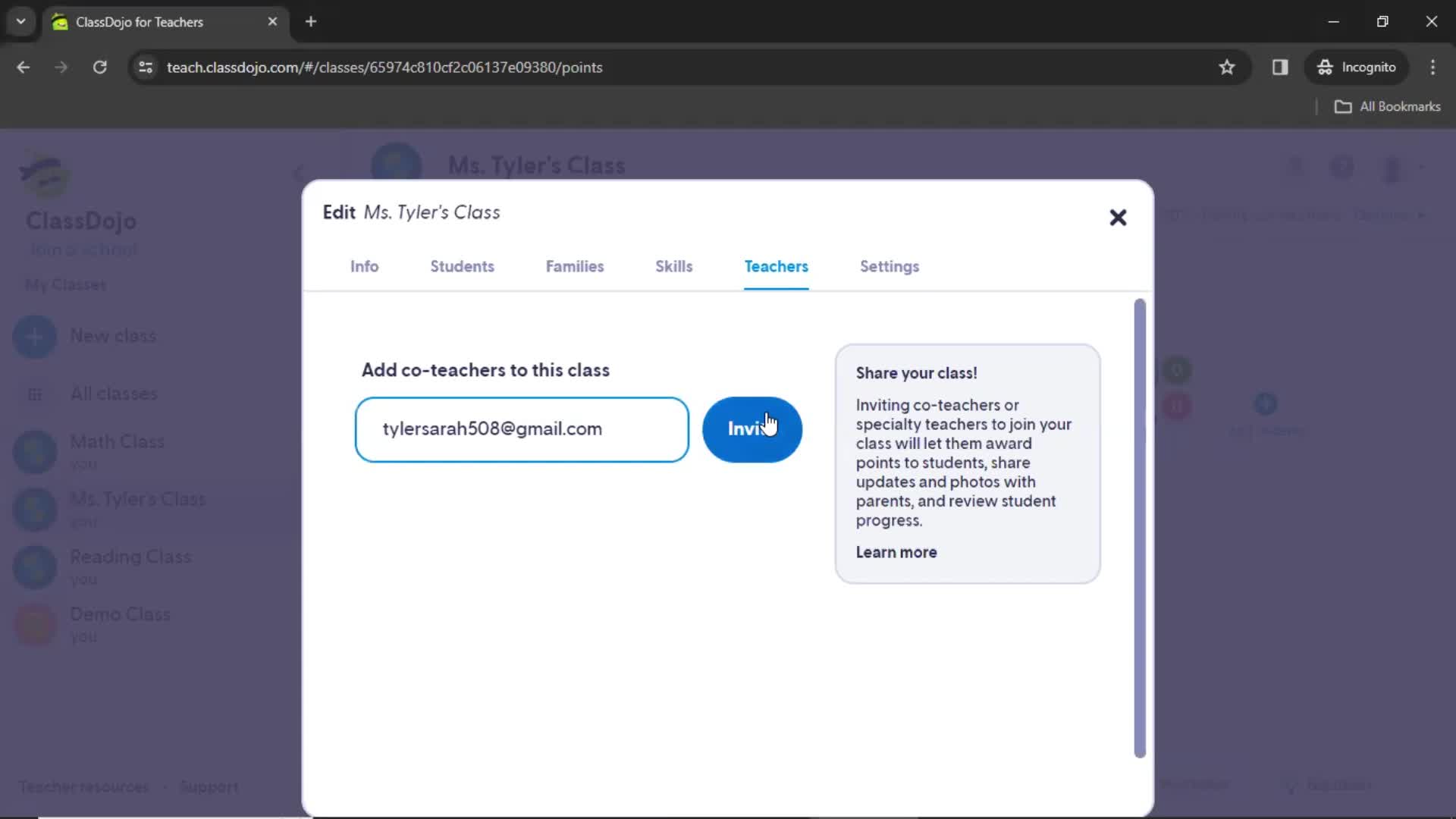Image resolution: width=1456 pixels, height=819 pixels.
Task: Click the "Add co-teachers to this class" heading
Action: pyautogui.click(x=485, y=370)
